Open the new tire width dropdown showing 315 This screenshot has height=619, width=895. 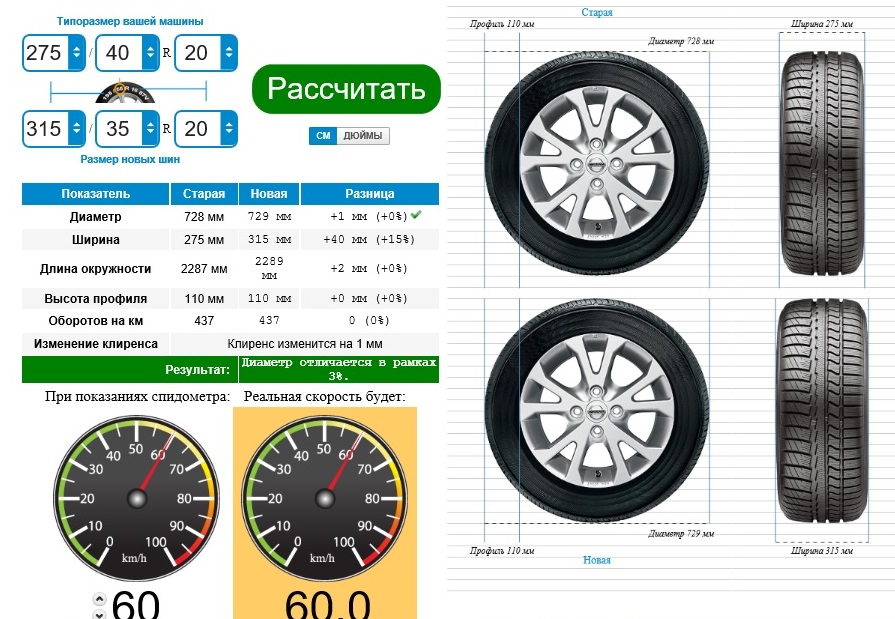click(x=54, y=128)
